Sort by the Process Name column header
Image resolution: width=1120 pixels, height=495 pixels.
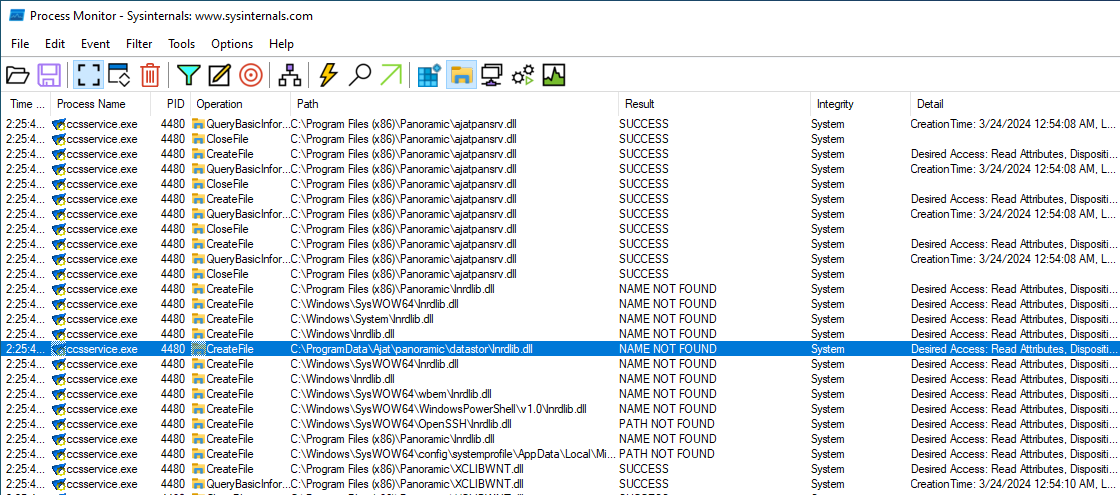101,104
